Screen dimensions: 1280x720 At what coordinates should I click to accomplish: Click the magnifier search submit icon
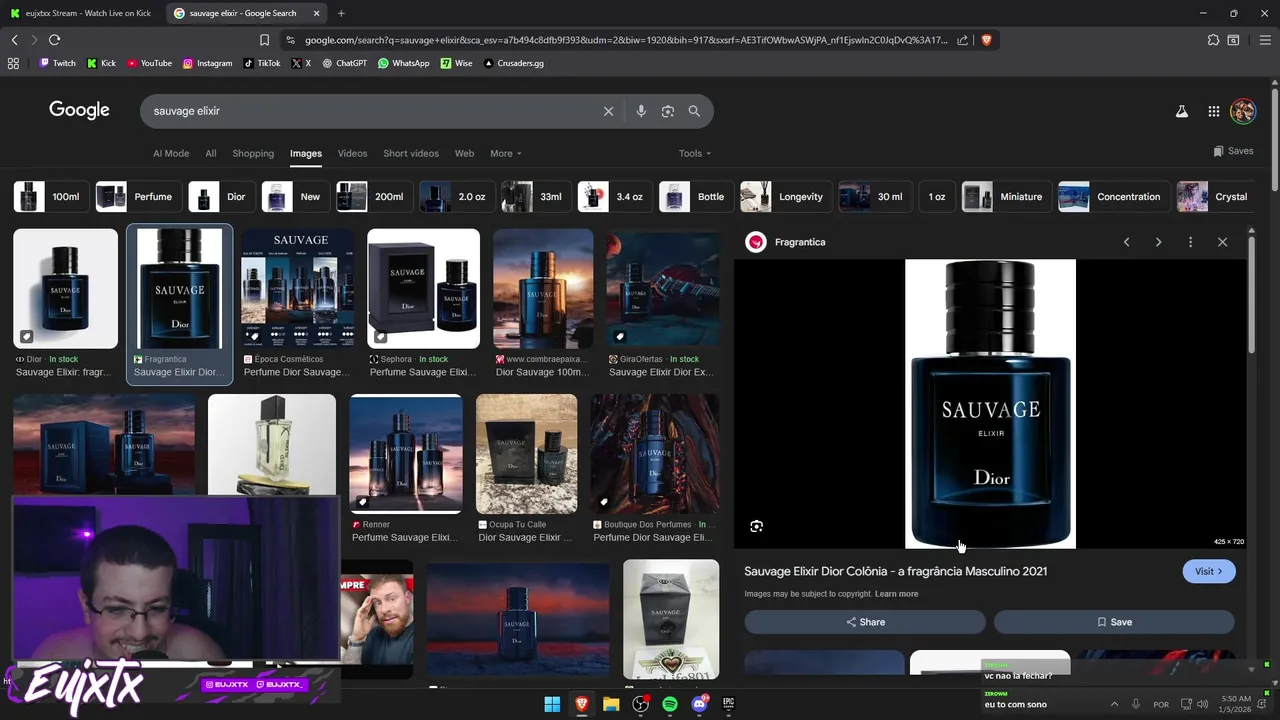694,111
